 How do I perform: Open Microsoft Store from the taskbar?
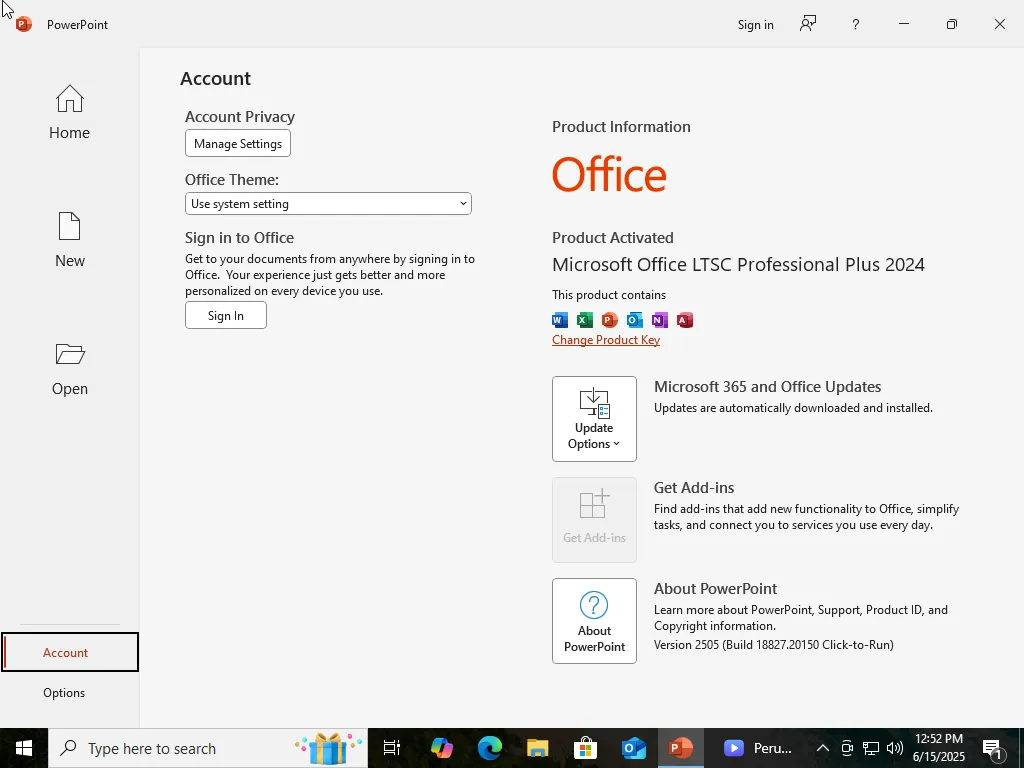586,748
